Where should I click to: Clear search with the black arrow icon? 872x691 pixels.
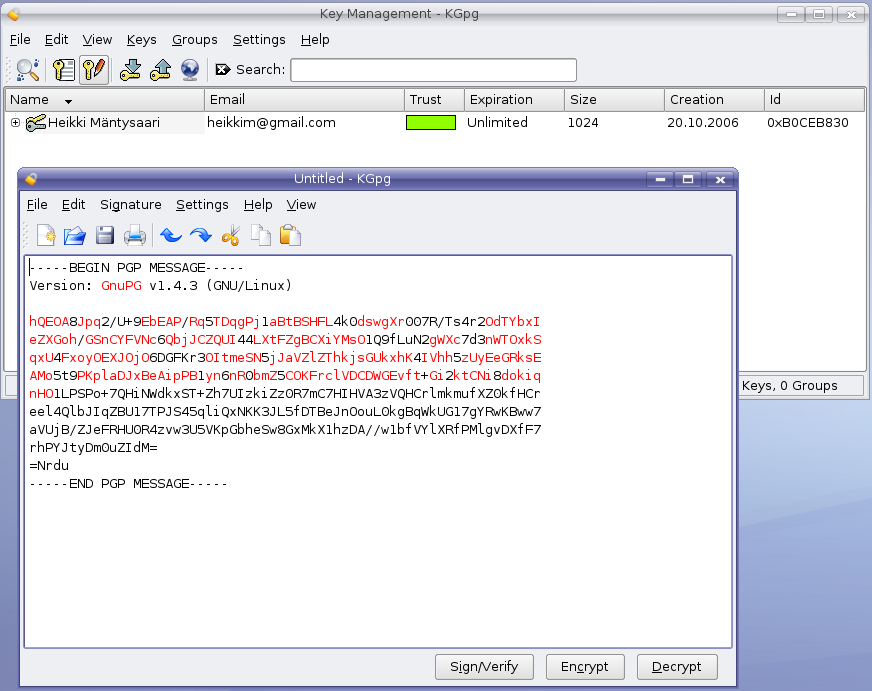[222, 70]
